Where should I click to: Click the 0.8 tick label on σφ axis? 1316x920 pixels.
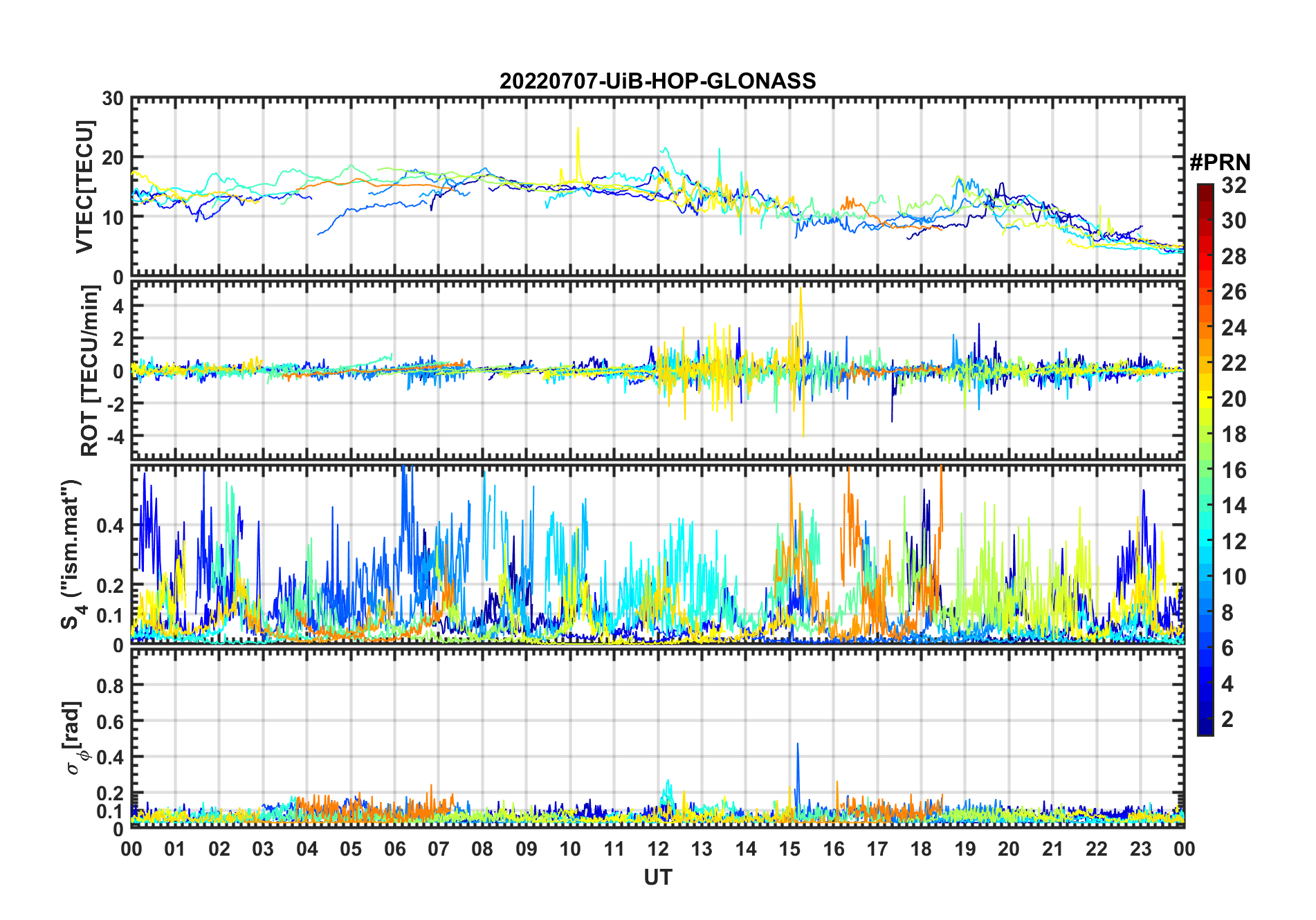(109, 686)
